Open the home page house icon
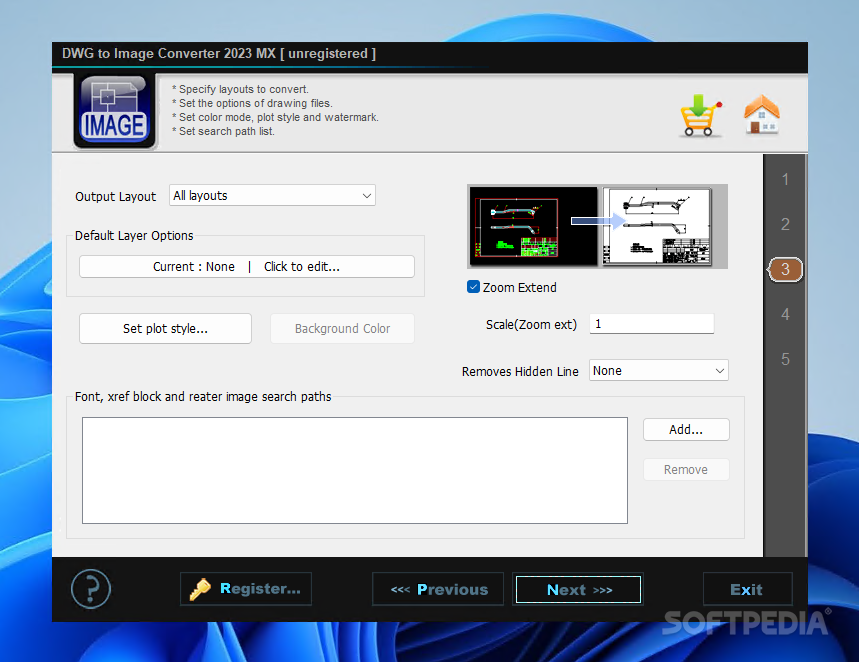The width and height of the screenshot is (859, 662). (761, 115)
